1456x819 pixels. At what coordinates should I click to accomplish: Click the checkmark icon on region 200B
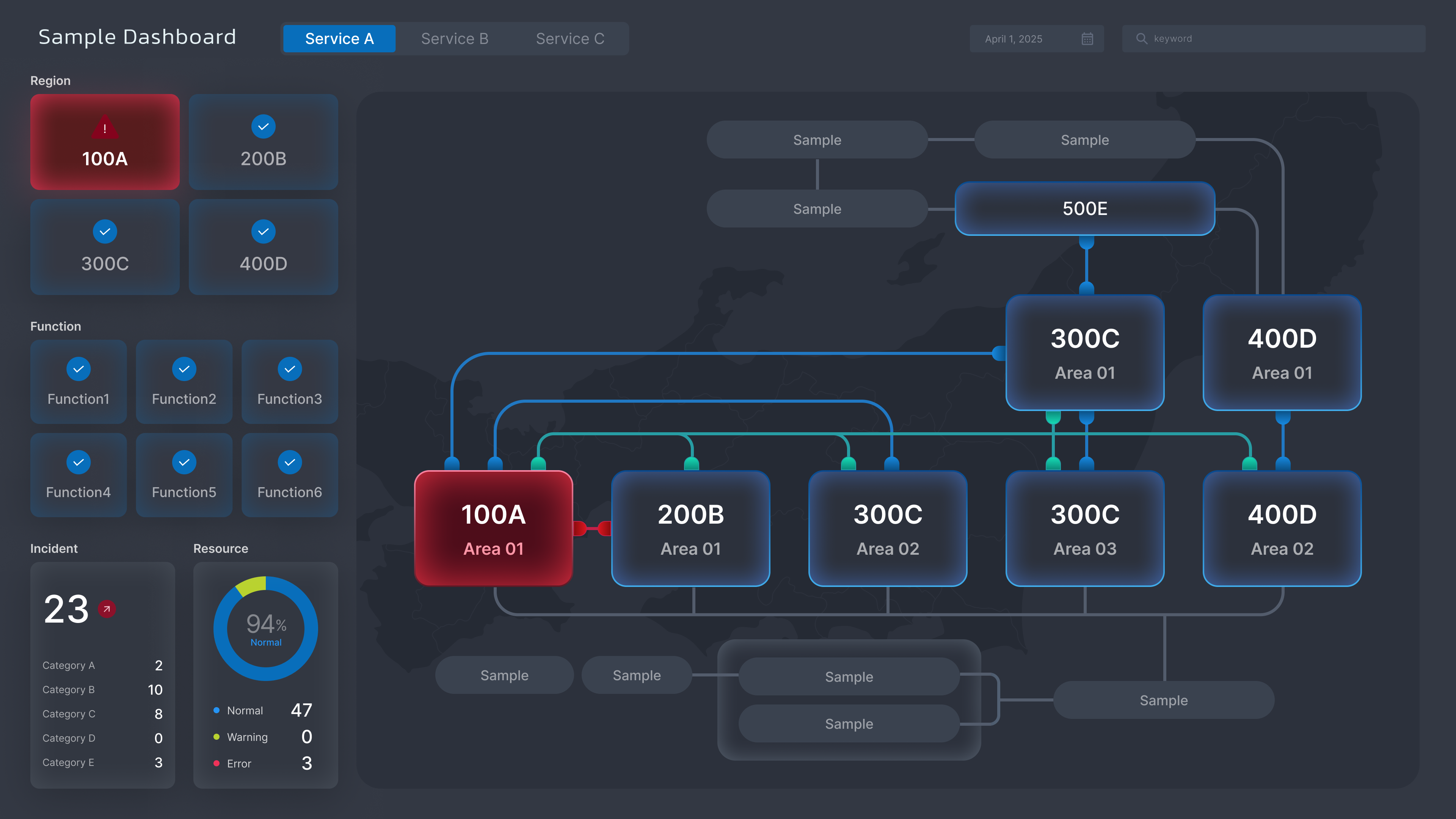point(264,127)
